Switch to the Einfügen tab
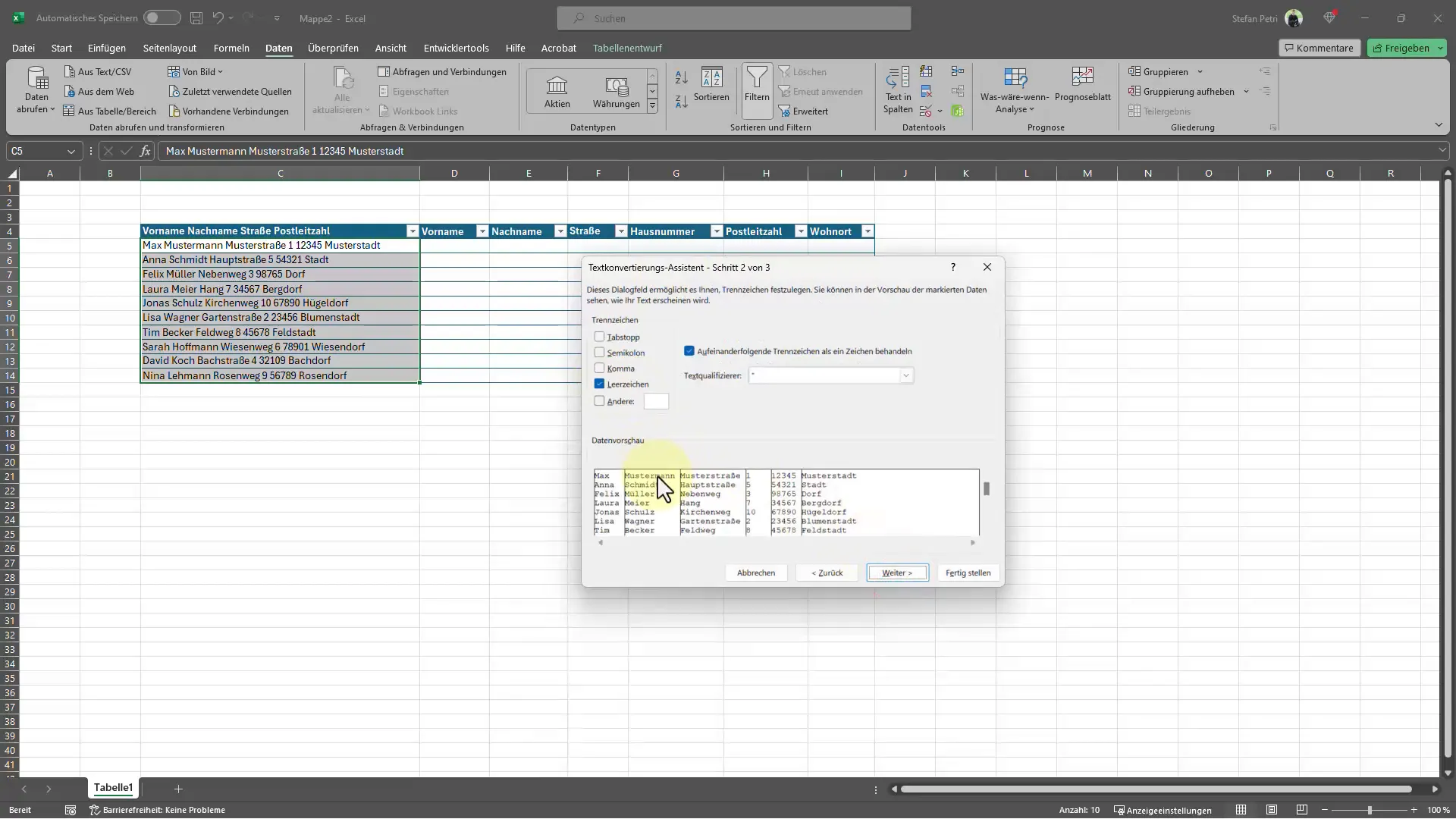 tap(107, 48)
